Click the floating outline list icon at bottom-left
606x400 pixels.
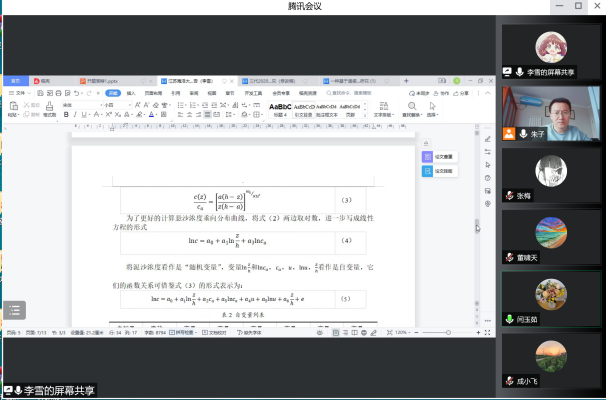17,310
